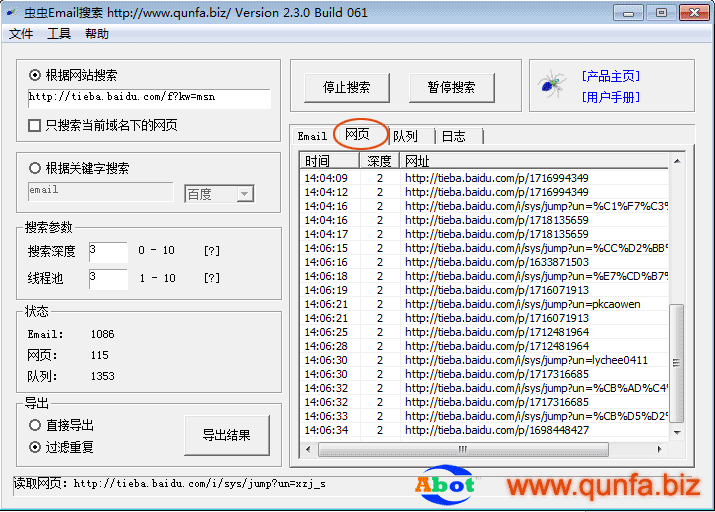Click the horizontal scrollbar left arrow

[x=309, y=449]
